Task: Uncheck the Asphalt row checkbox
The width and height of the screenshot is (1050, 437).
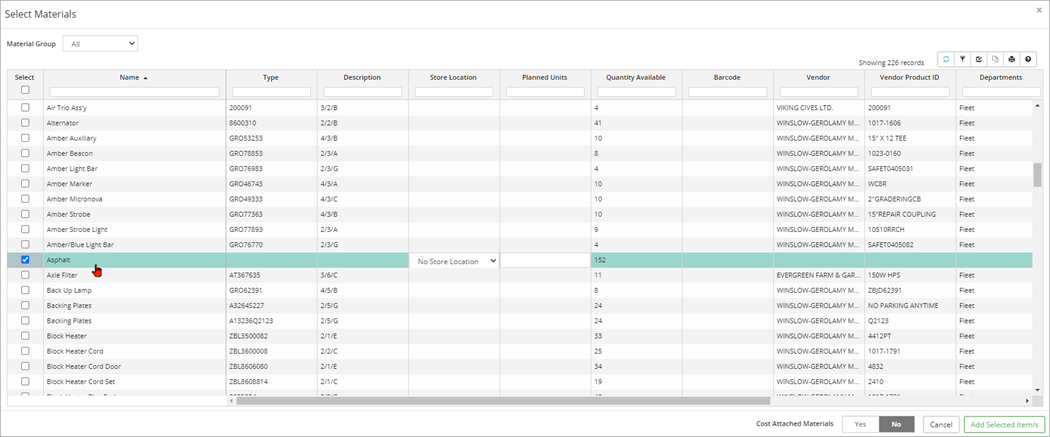Action: (x=25, y=260)
